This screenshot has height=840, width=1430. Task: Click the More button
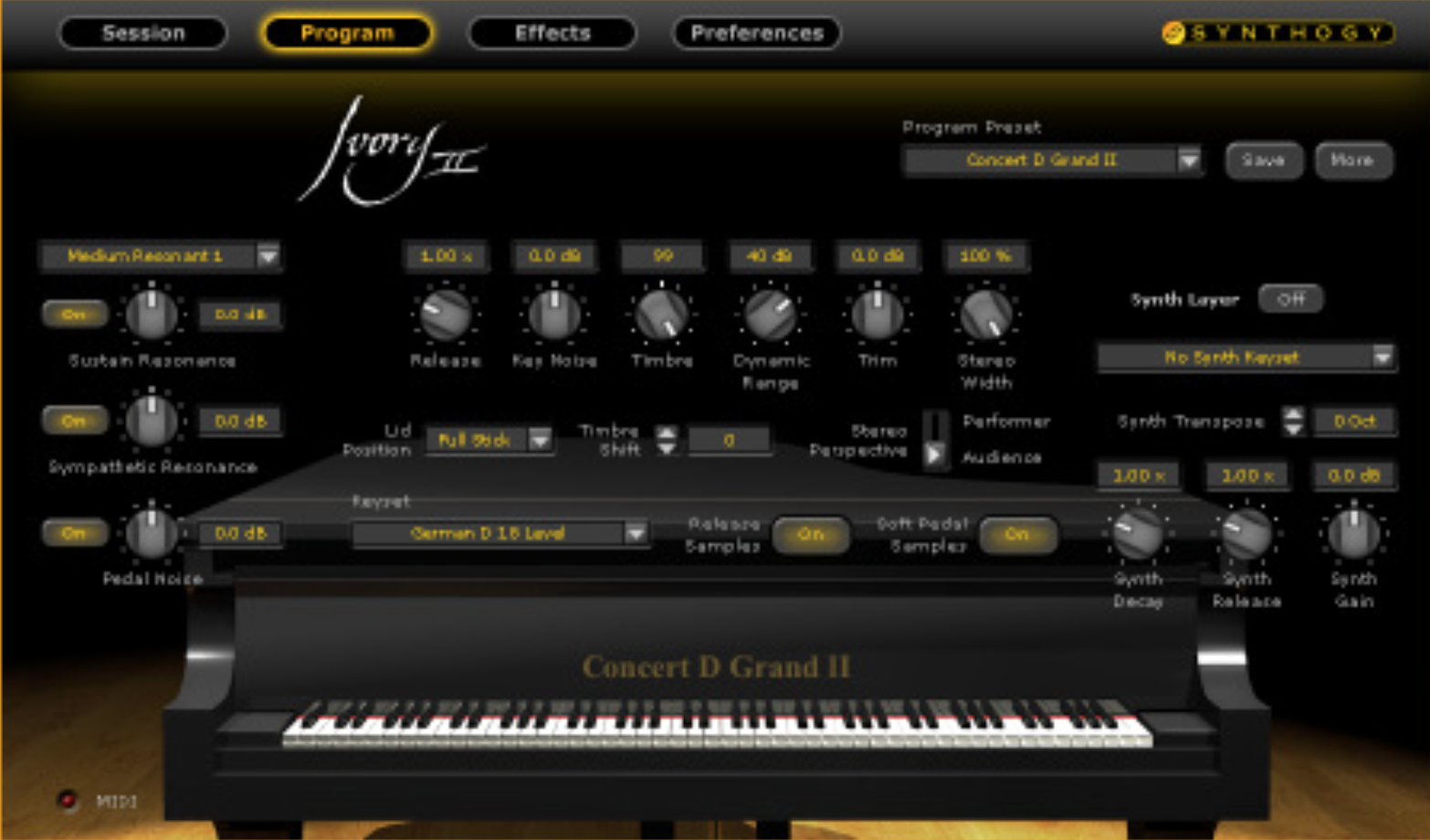[x=1352, y=160]
